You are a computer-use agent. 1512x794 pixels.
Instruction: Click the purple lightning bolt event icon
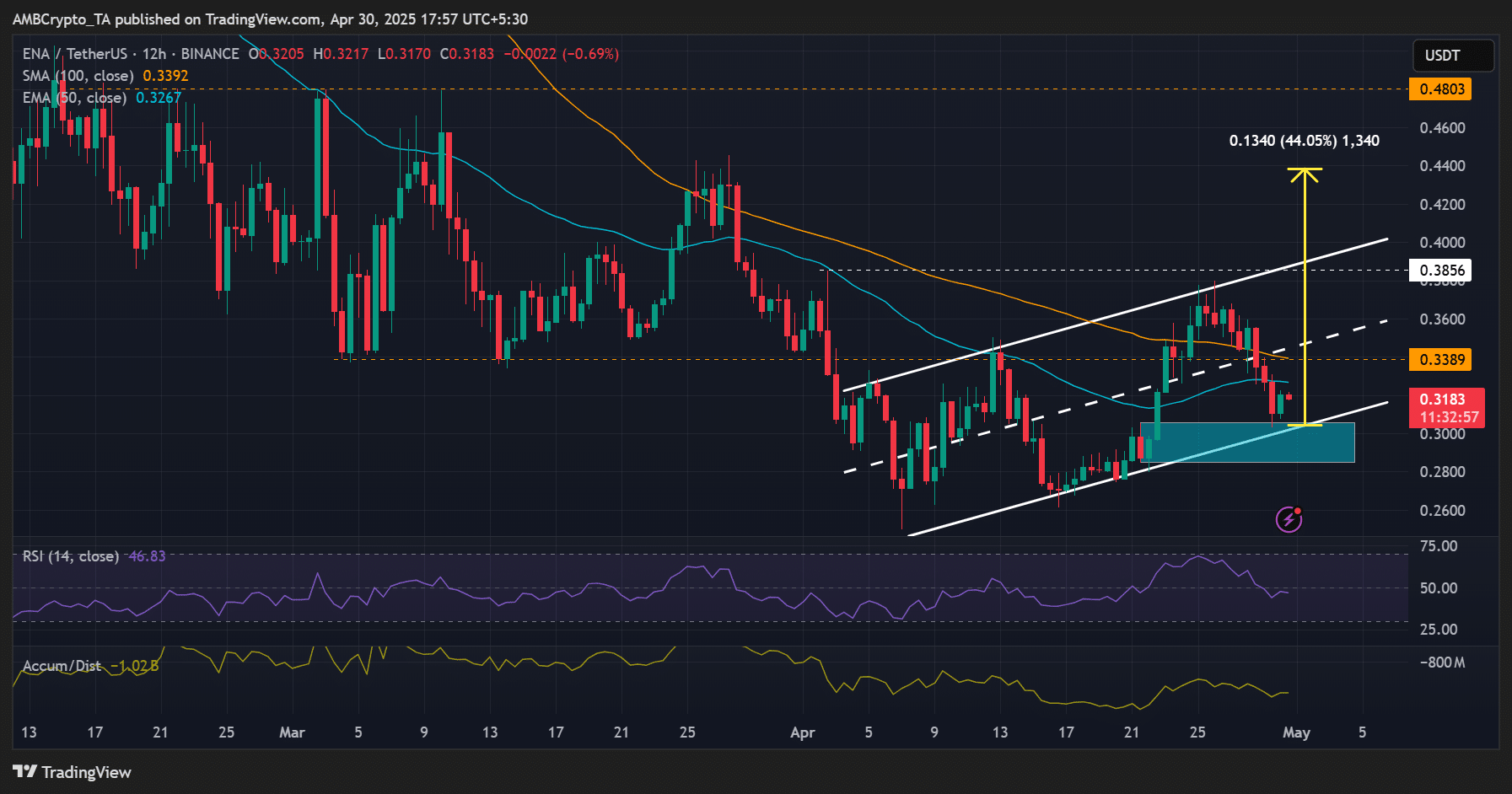[x=1289, y=519]
